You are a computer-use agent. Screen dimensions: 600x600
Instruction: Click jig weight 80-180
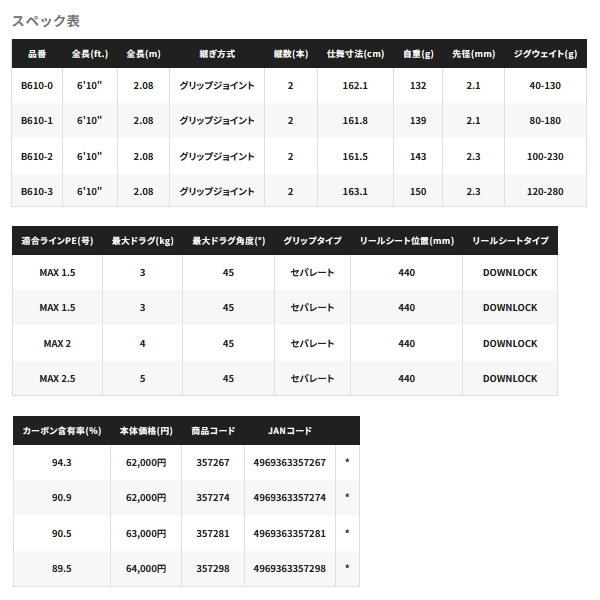point(545,121)
